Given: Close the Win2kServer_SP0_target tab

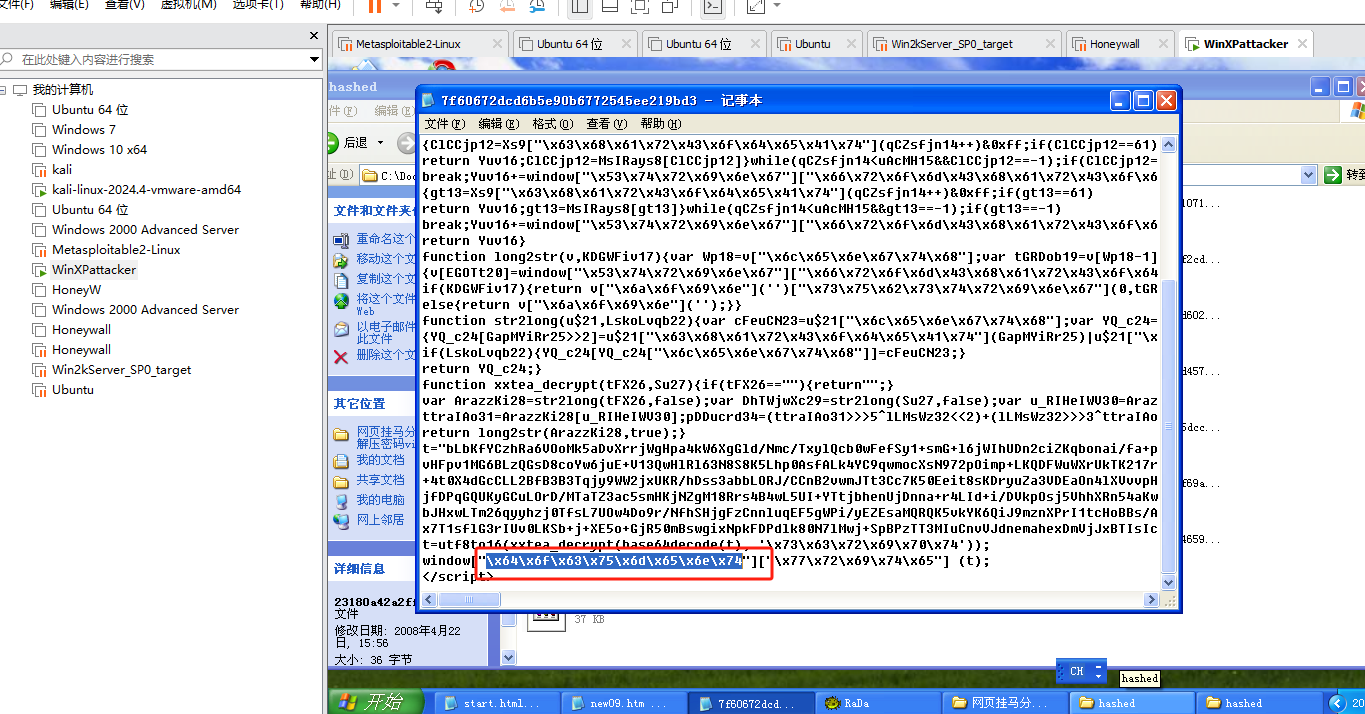Looking at the screenshot, I should click(x=1048, y=44).
